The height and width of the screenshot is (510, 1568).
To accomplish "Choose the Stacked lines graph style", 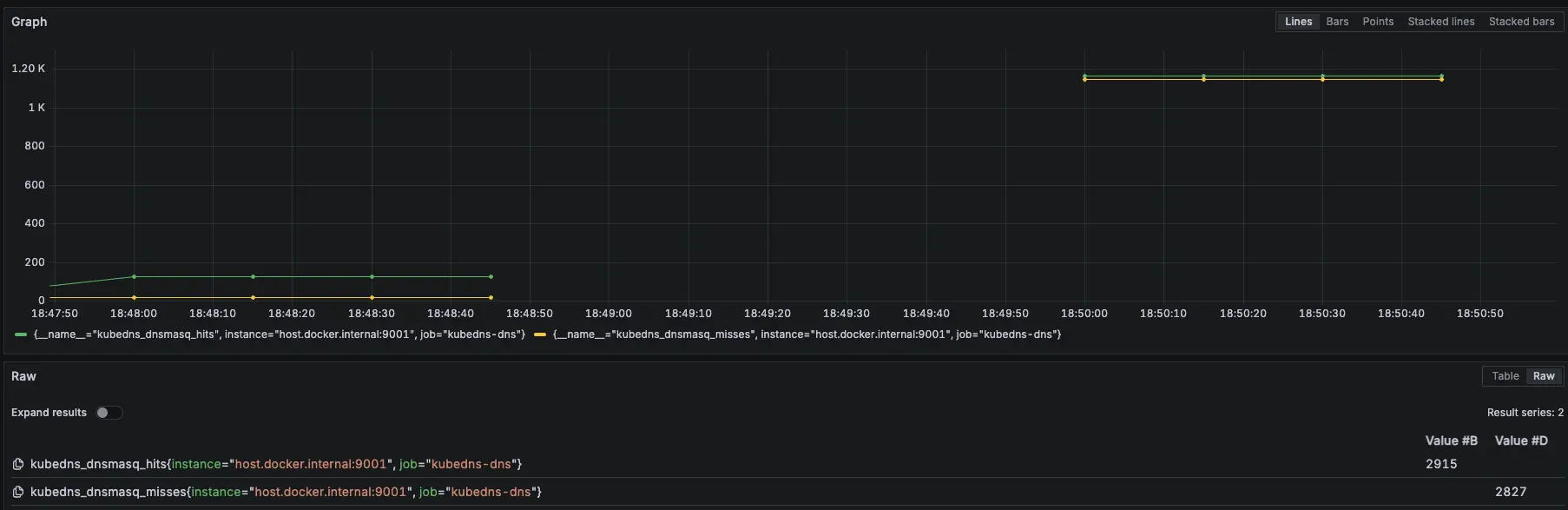I will 1440,22.
